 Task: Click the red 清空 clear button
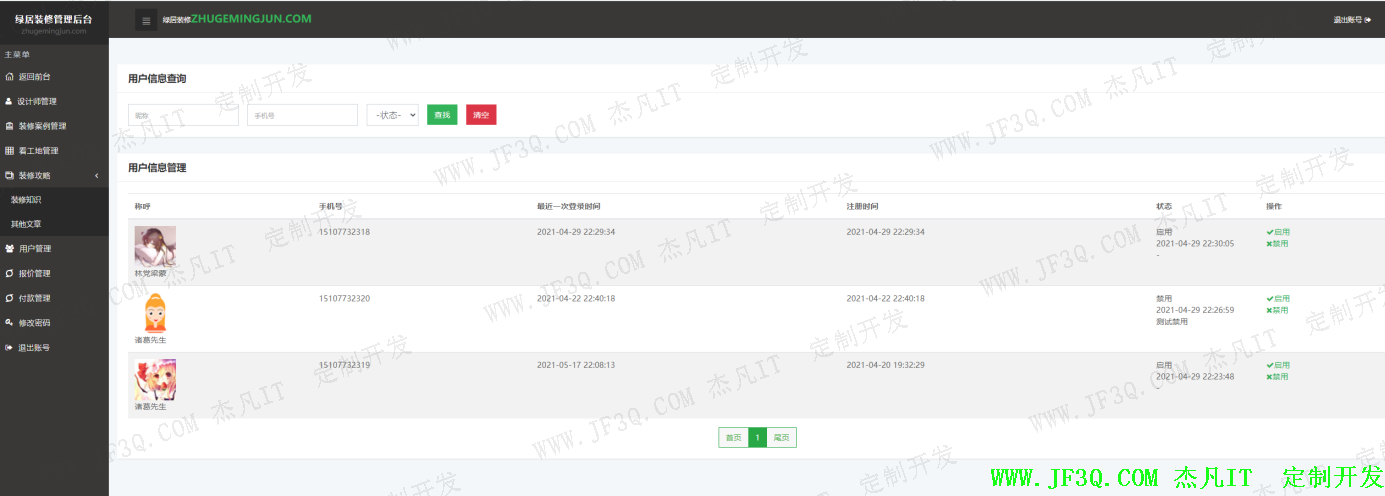point(481,115)
